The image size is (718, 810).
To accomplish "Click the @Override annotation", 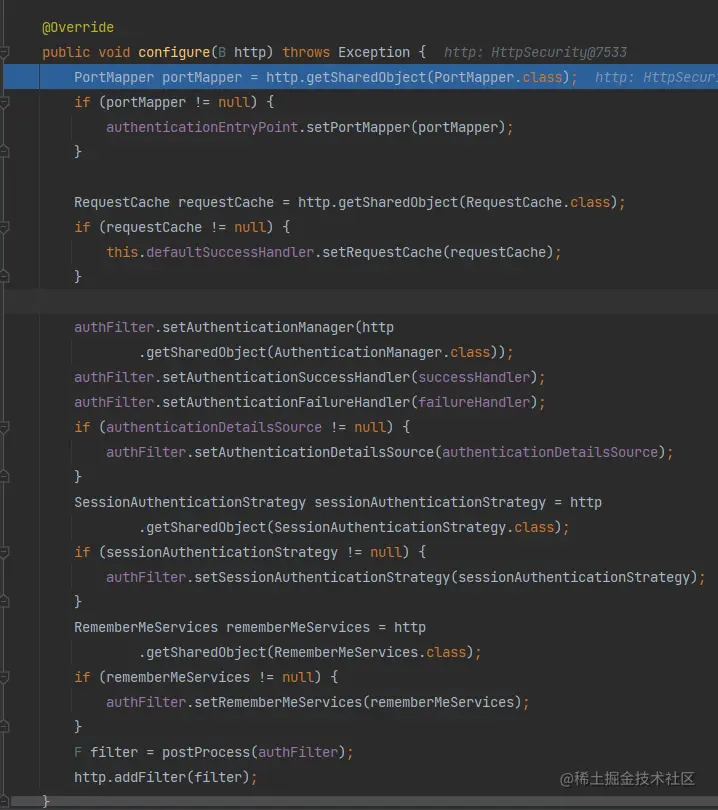I will tap(78, 27).
